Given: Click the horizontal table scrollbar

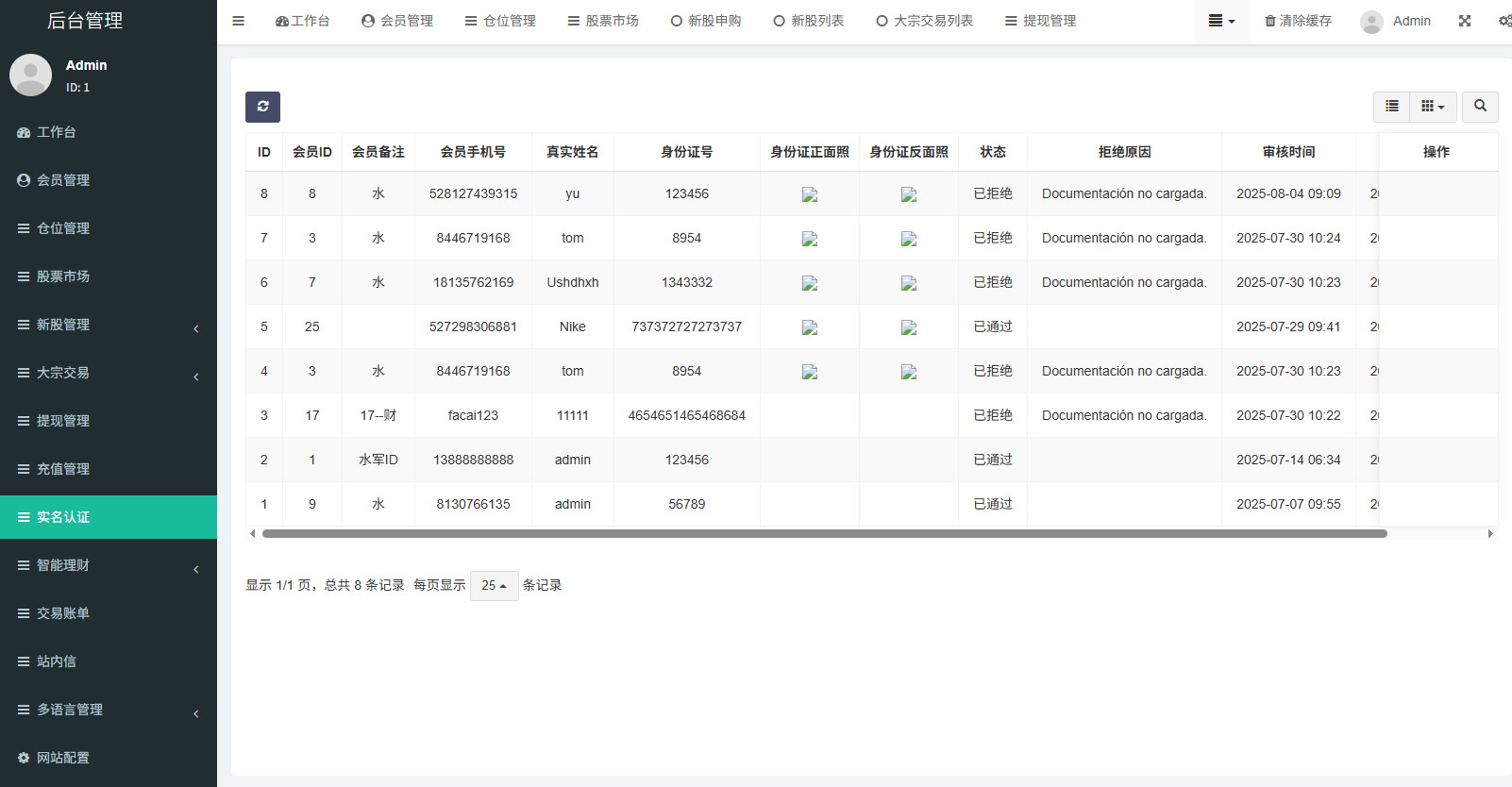Looking at the screenshot, I should (824, 534).
